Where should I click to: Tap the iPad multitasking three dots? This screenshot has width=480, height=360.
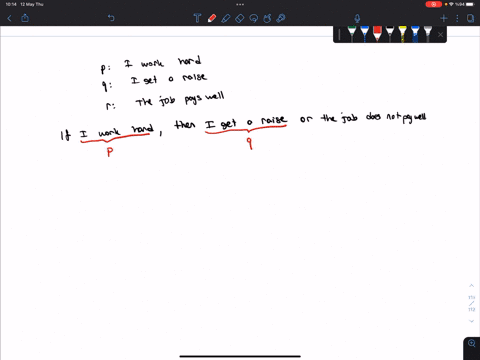240,4
